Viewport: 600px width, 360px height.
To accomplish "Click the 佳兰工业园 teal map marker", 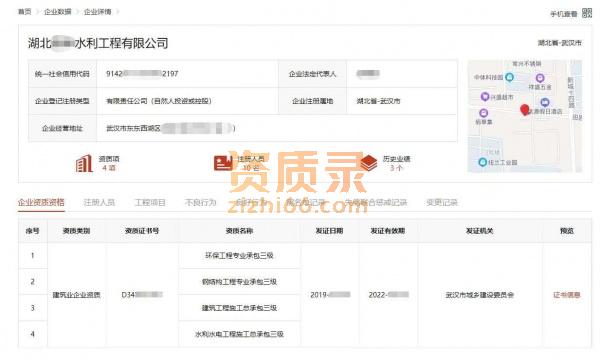I will pyautogui.click(x=483, y=162).
